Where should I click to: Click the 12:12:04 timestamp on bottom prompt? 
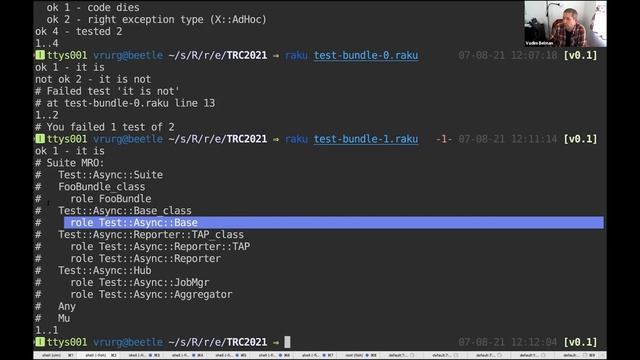[x=534, y=342]
